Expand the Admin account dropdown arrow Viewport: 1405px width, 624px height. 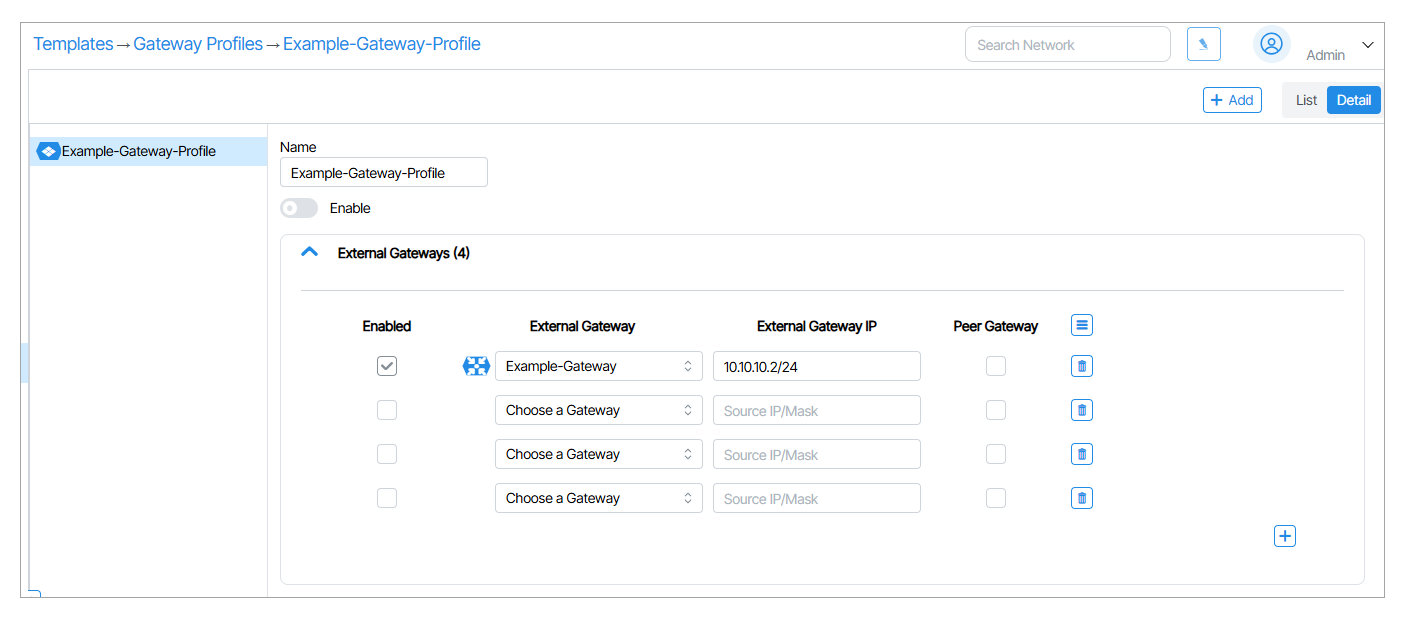tap(1368, 45)
